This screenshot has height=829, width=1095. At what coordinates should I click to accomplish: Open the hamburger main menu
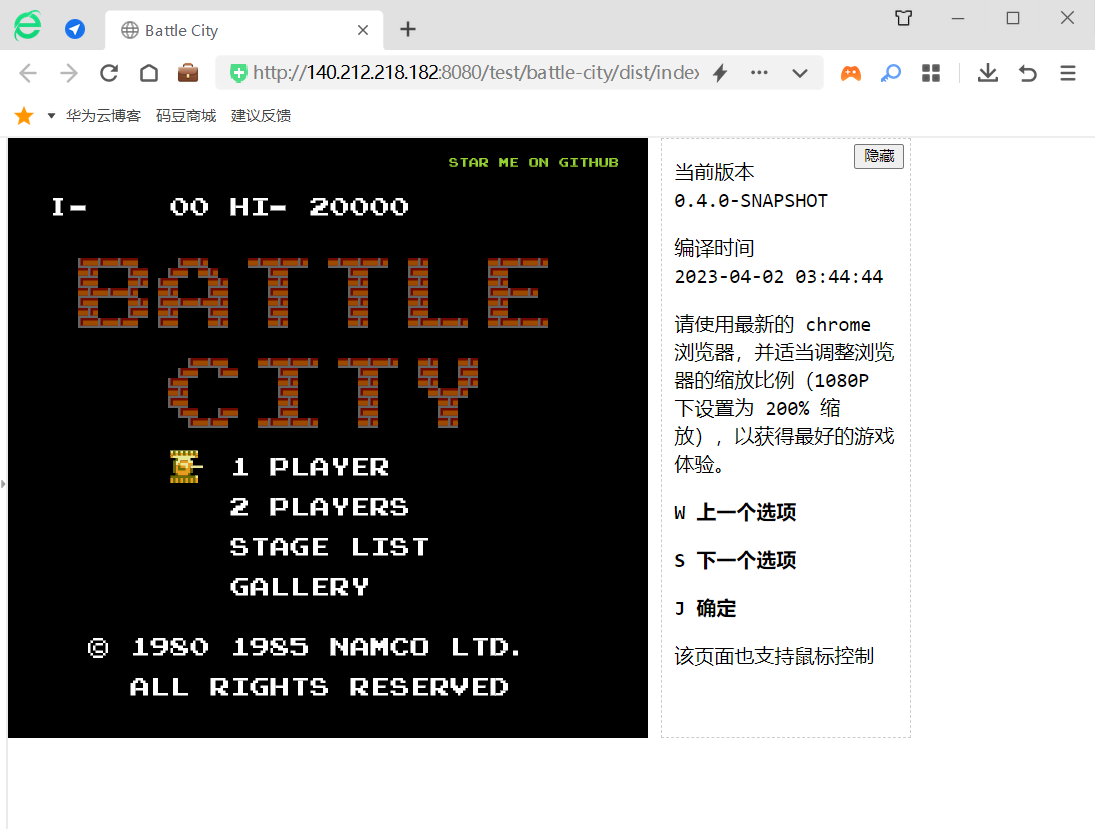[1068, 73]
